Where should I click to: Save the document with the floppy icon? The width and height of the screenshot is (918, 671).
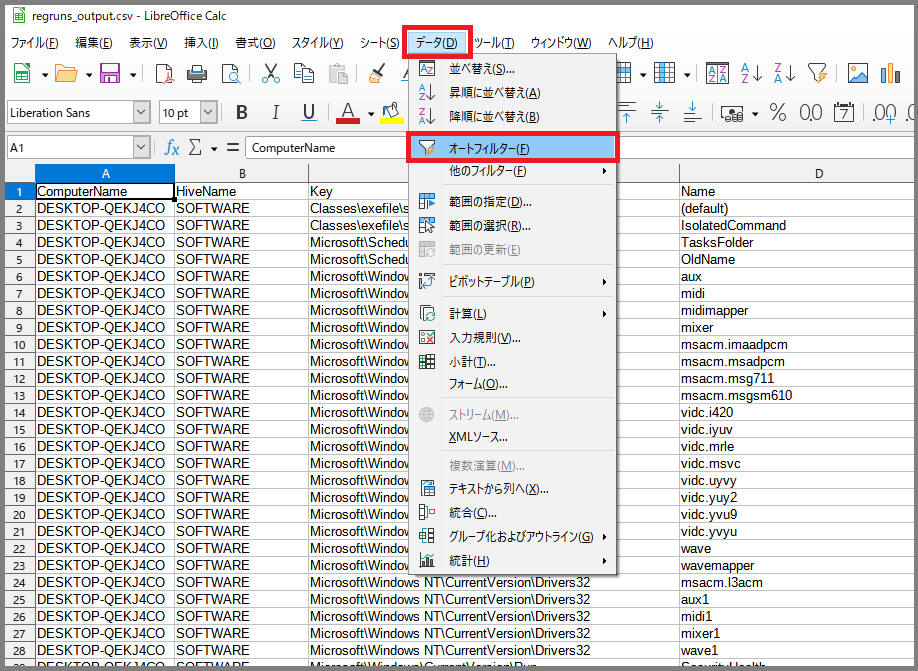point(110,74)
